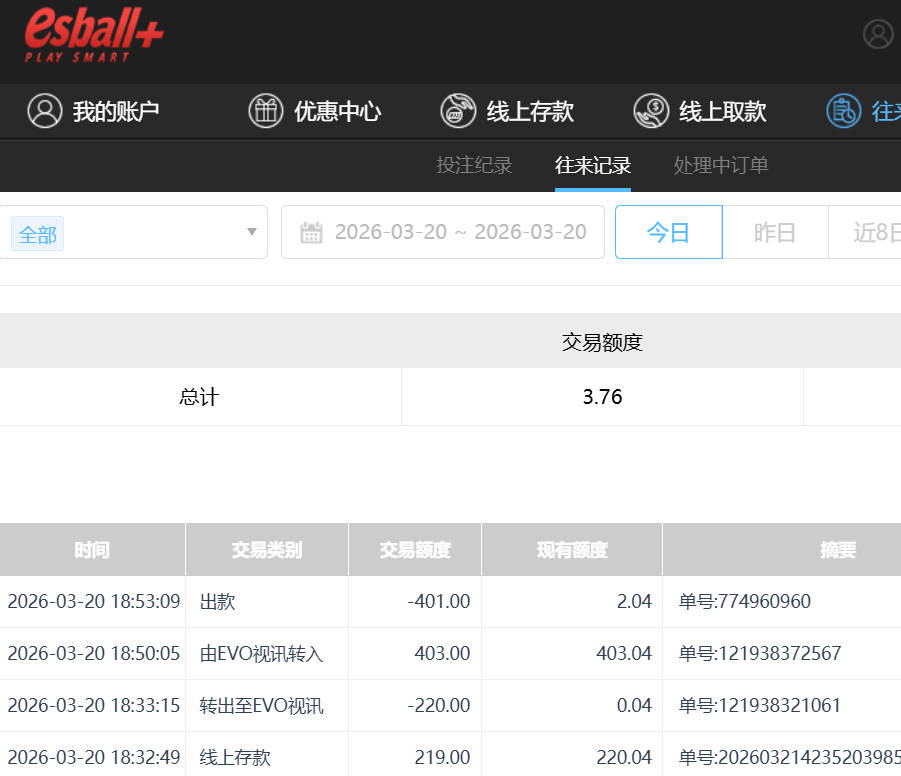Open 优惠中心 menu

pos(337,111)
